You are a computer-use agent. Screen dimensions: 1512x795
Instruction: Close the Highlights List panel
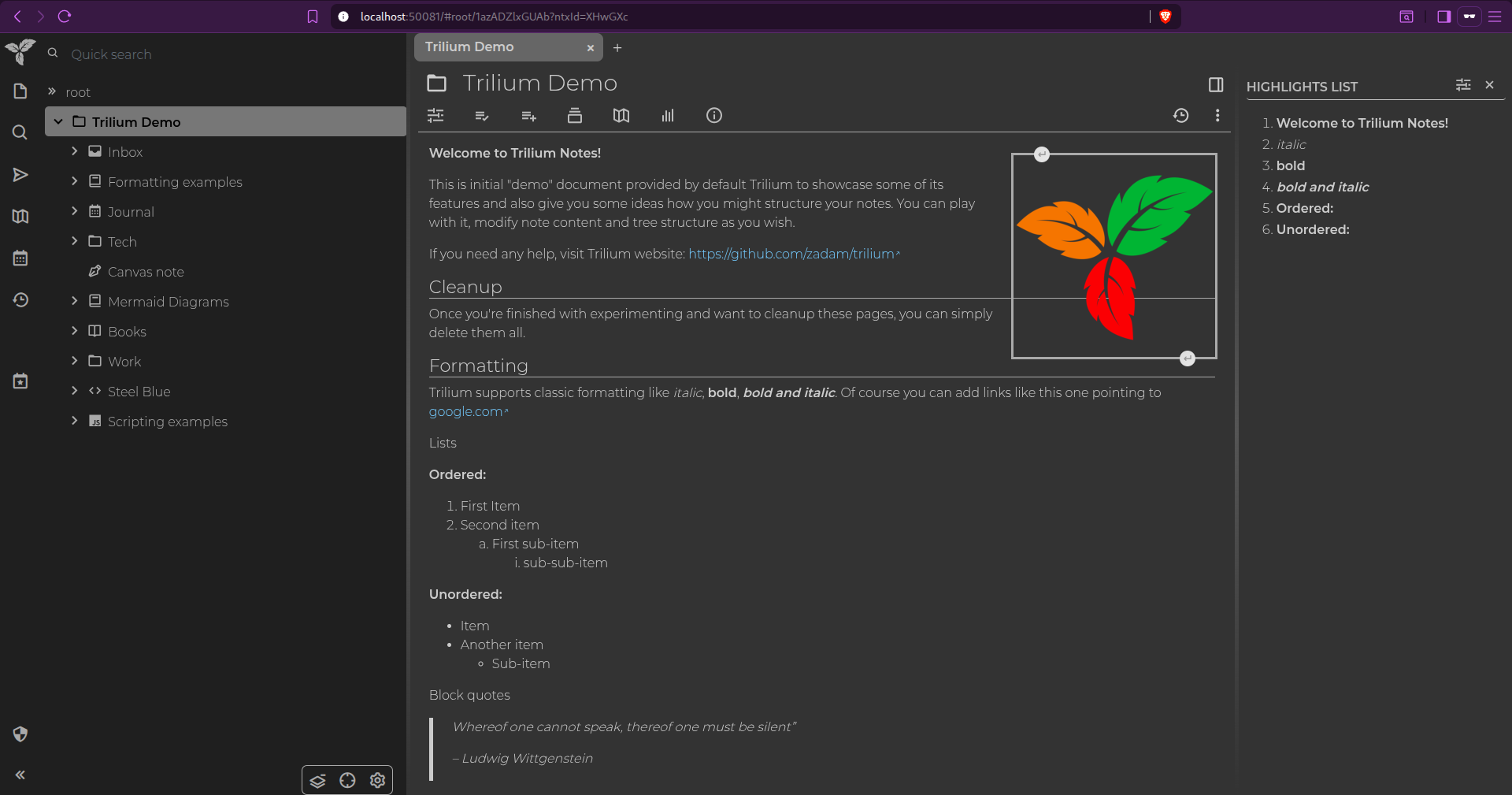pyautogui.click(x=1489, y=84)
